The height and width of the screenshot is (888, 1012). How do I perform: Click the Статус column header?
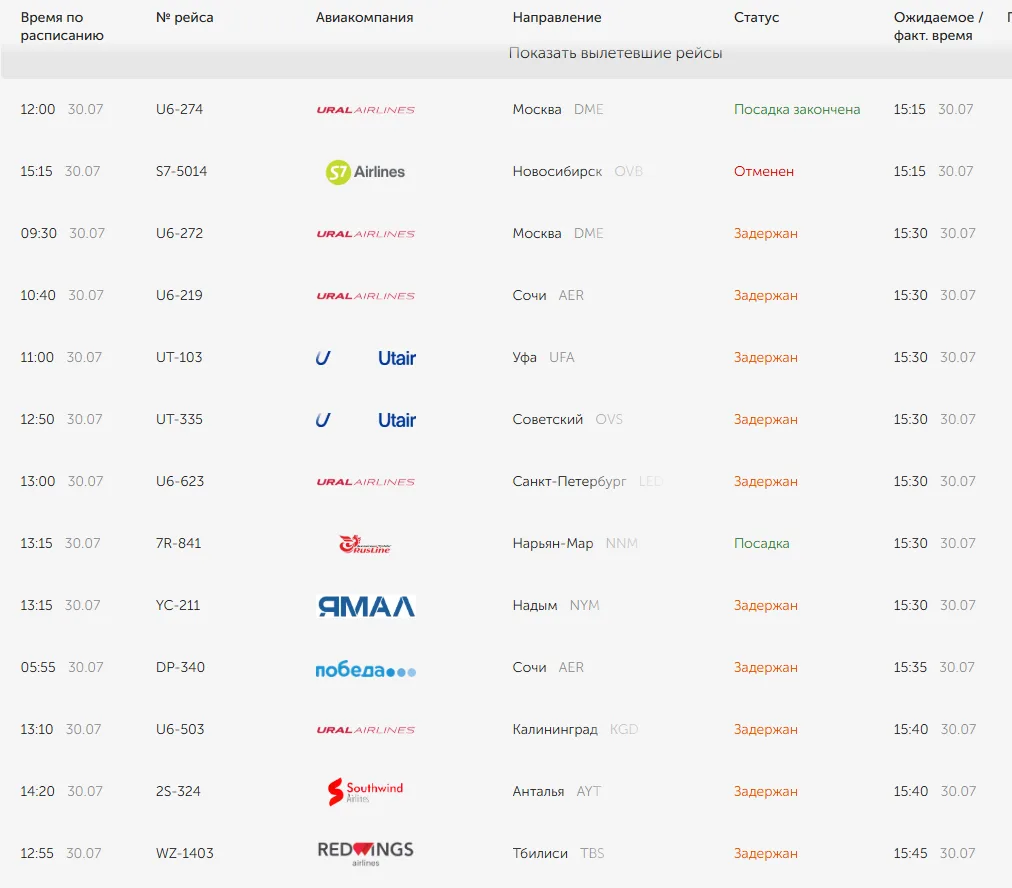[x=756, y=17]
